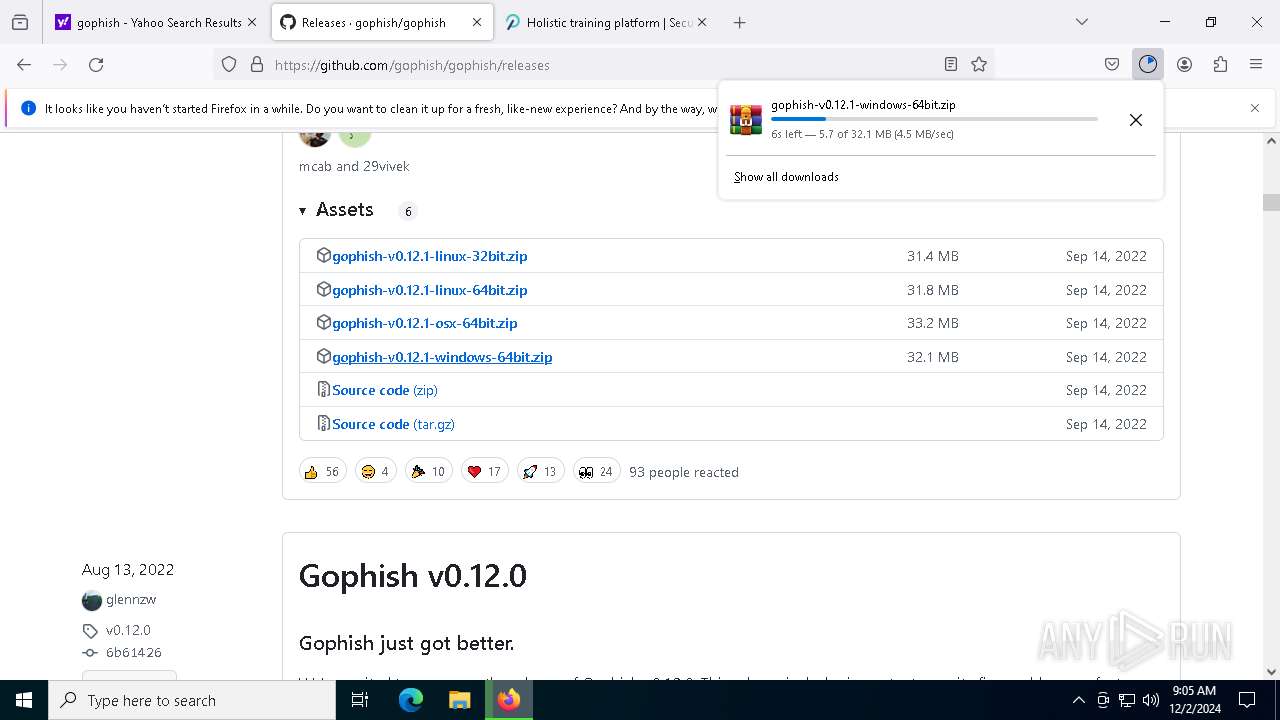Open commit 6b61426

[x=133, y=653]
